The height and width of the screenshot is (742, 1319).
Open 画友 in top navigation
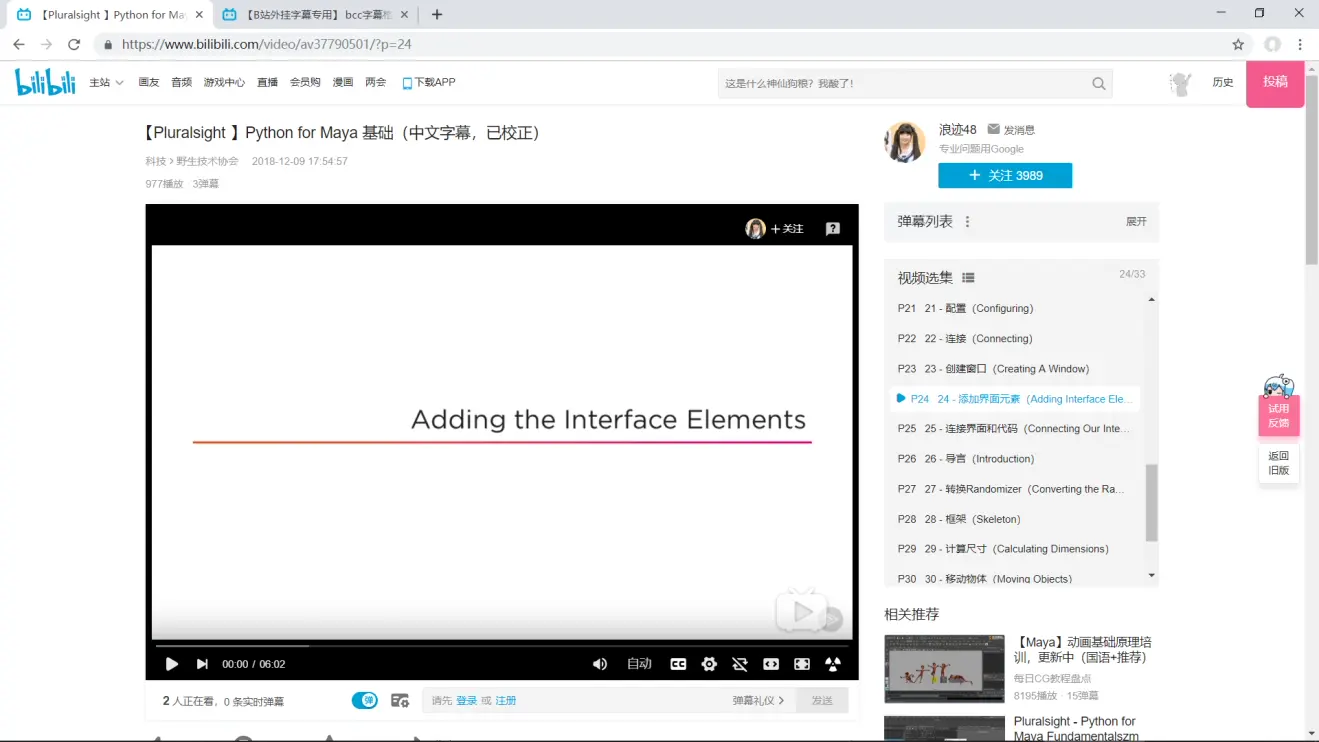click(149, 82)
